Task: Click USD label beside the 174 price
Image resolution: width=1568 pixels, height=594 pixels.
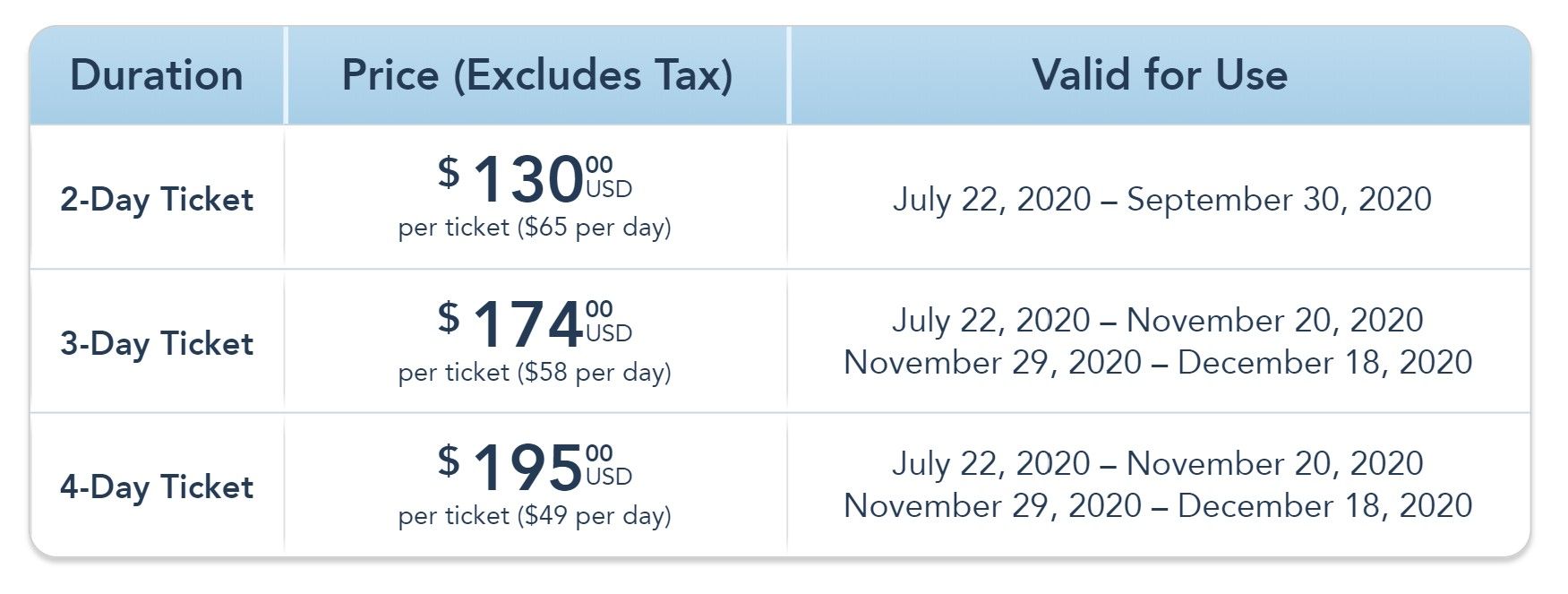Action: click(x=609, y=334)
